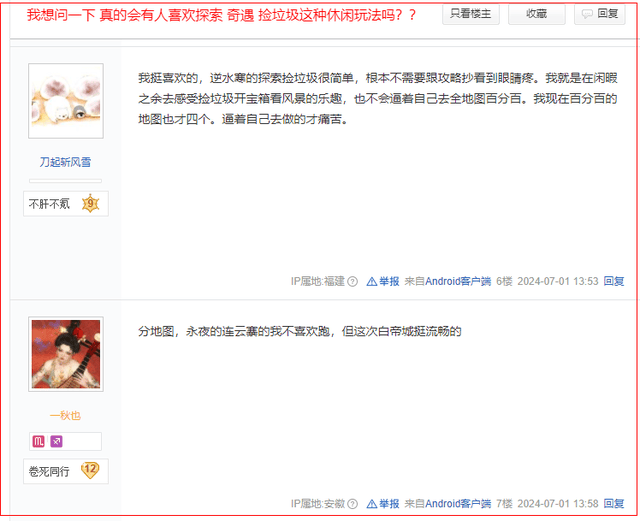Click the level 12 heart badge icon
The width and height of the screenshot is (640, 521).
(x=90, y=470)
